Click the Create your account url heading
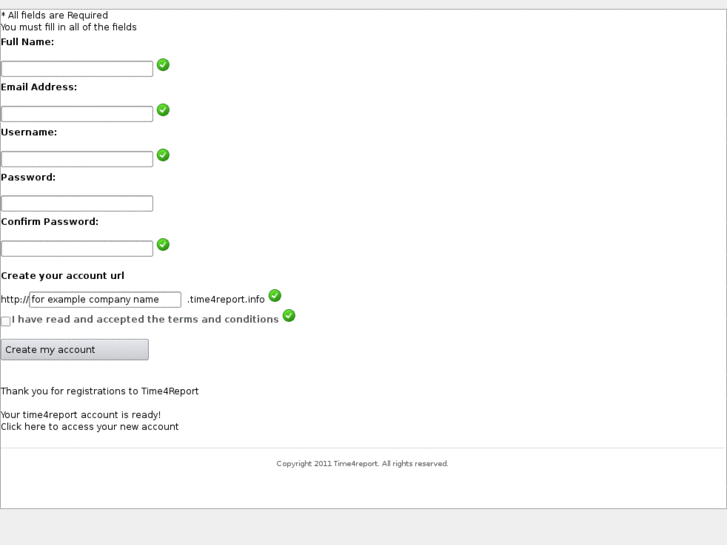 click(x=63, y=276)
